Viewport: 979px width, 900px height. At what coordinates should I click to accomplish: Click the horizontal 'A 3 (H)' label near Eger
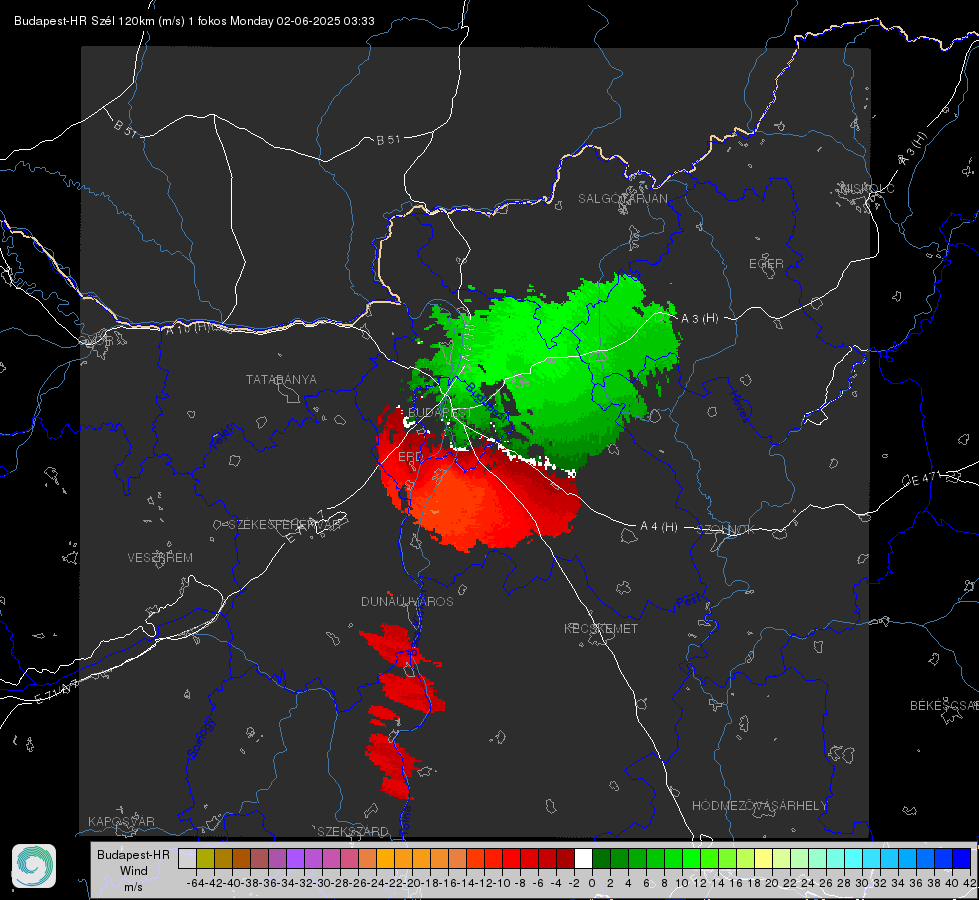click(699, 319)
